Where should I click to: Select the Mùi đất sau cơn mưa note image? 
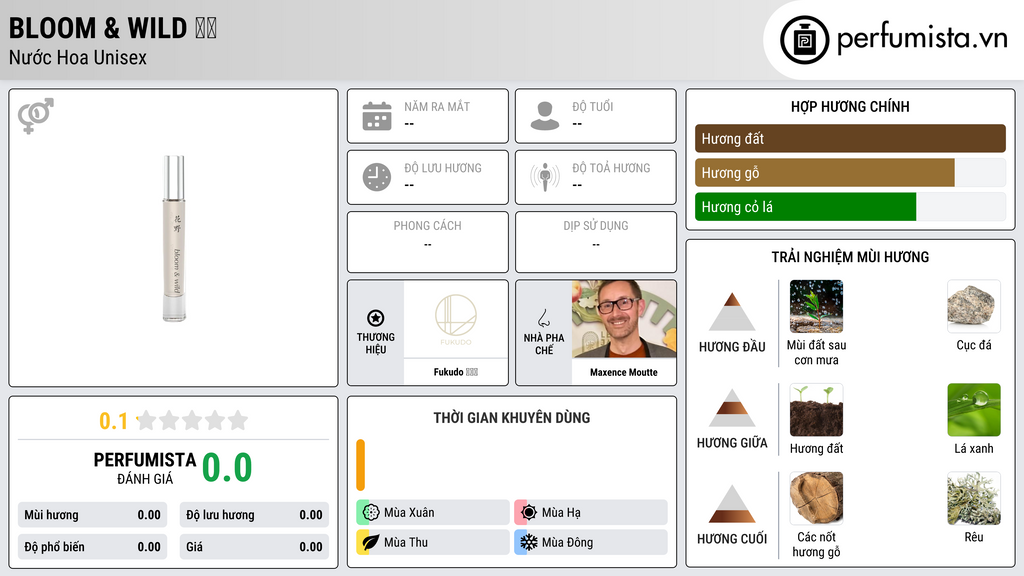[816, 306]
